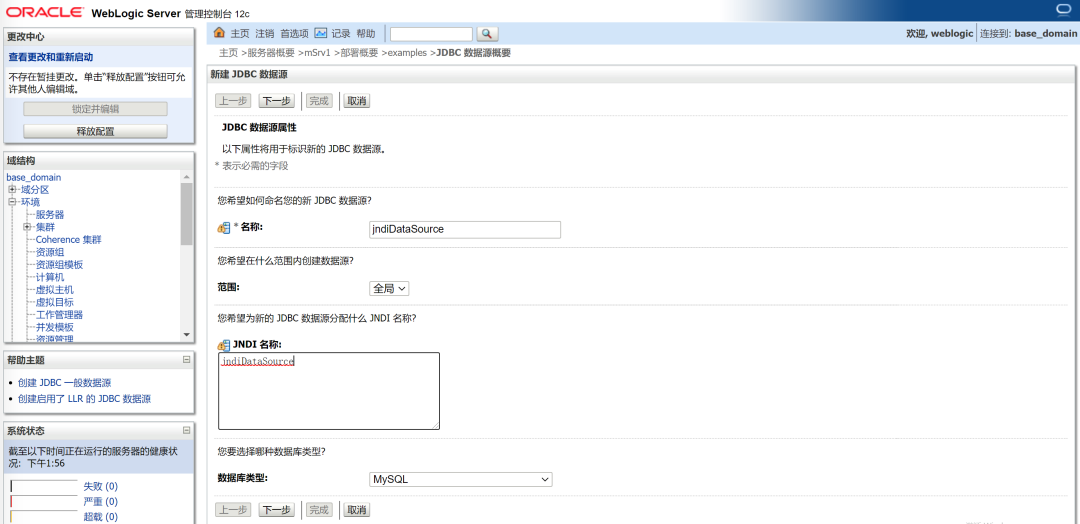Click the 严重 health status bar
Image resolution: width=1080 pixels, height=524 pixels.
(43, 501)
